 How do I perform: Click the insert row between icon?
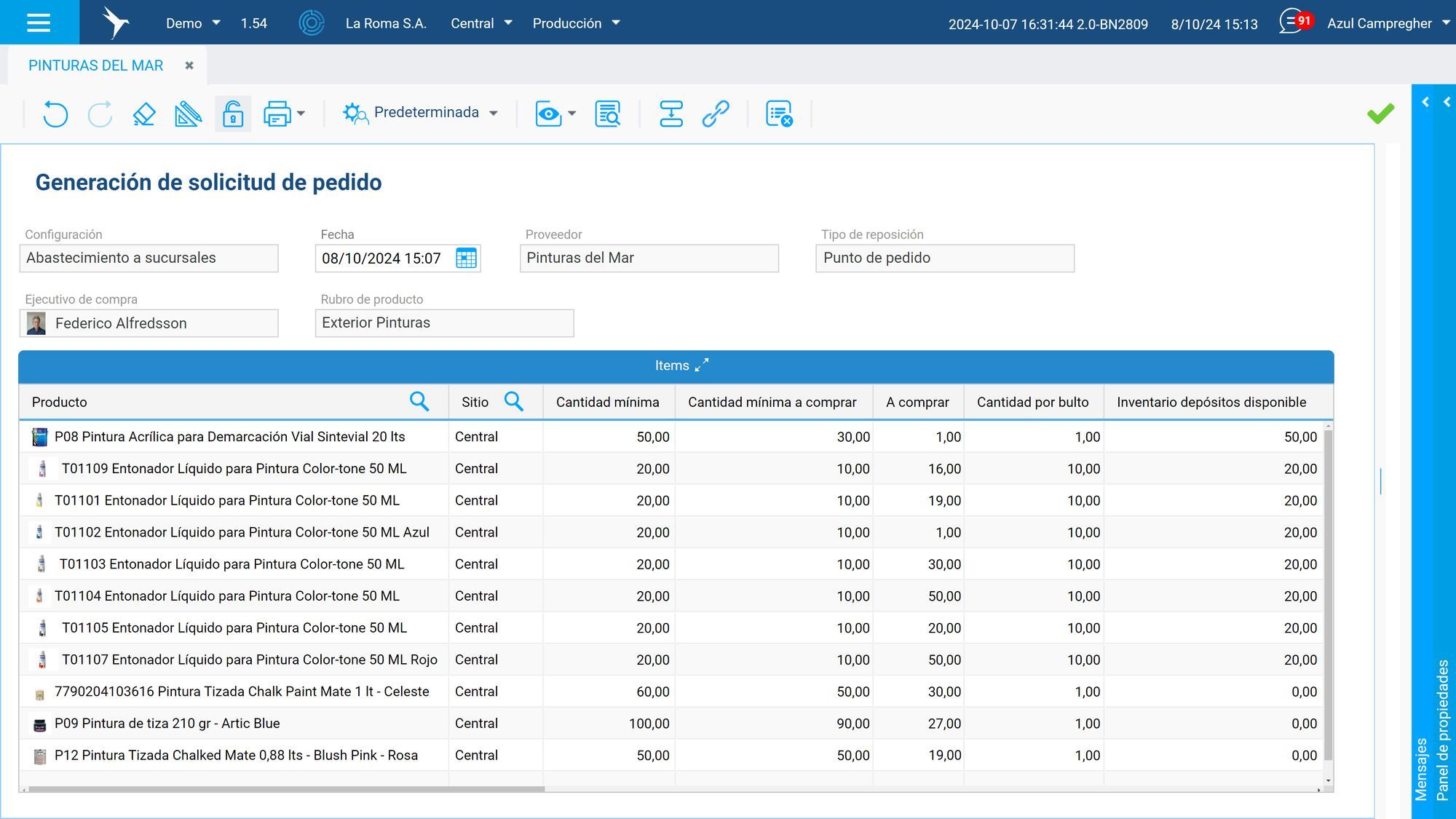point(671,114)
